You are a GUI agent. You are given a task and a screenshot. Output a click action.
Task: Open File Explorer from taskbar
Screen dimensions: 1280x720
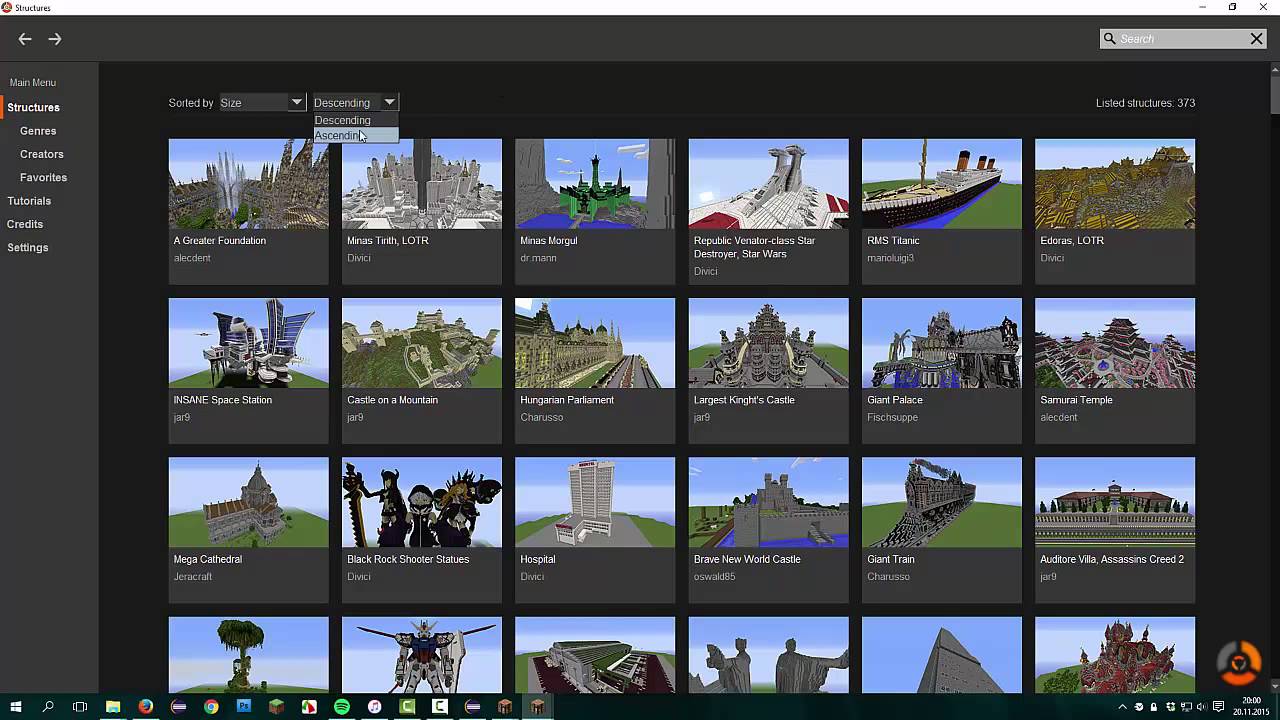coord(113,707)
